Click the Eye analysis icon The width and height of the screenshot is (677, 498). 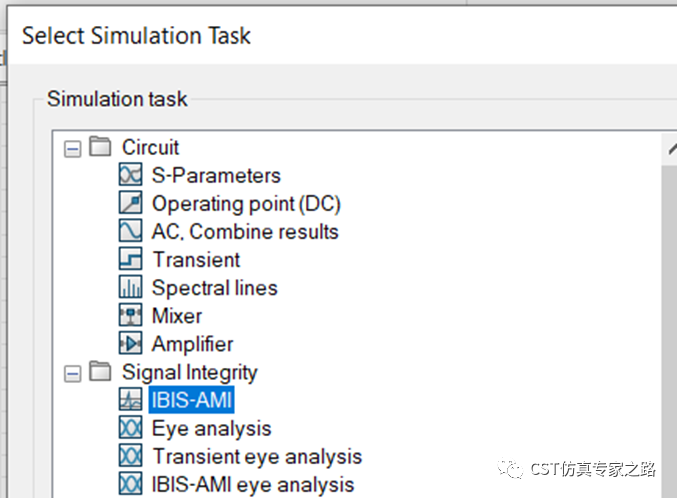pos(130,428)
